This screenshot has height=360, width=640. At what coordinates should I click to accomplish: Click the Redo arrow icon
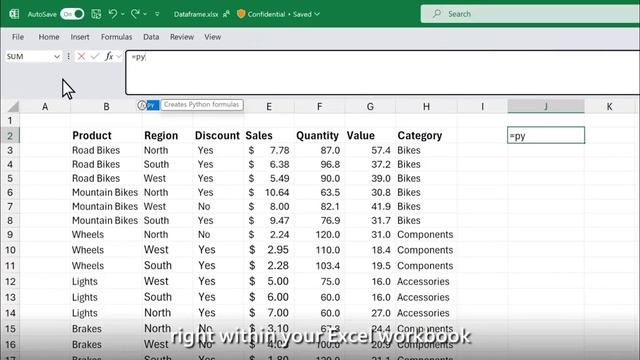135,14
